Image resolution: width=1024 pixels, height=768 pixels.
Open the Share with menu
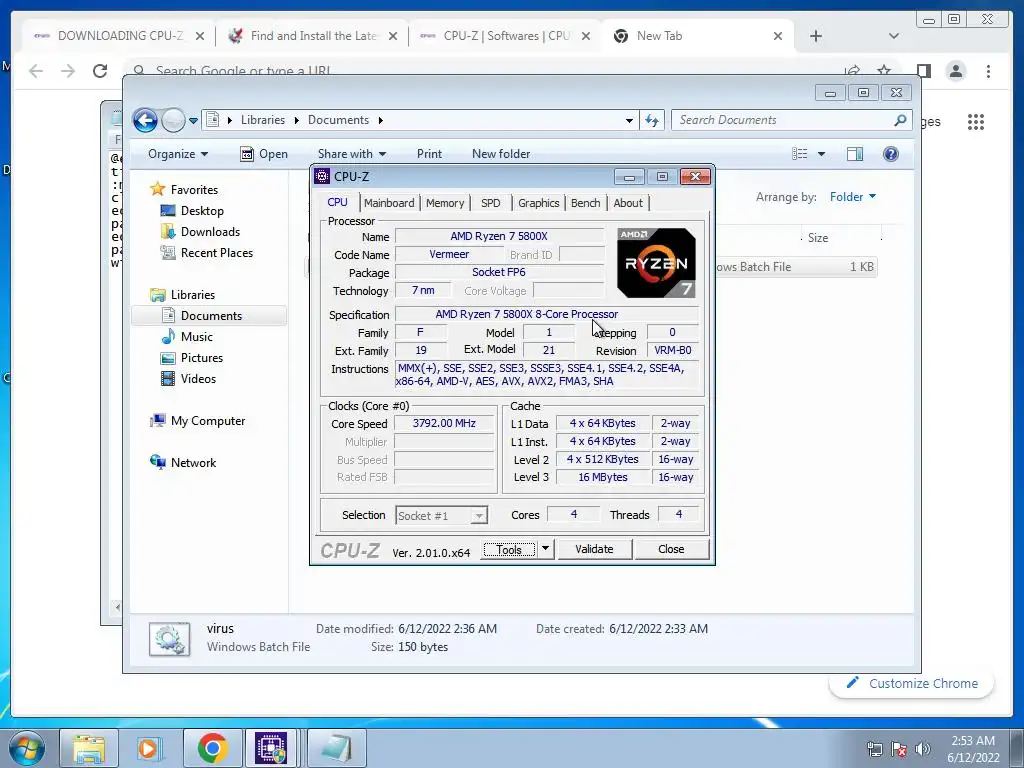point(352,154)
